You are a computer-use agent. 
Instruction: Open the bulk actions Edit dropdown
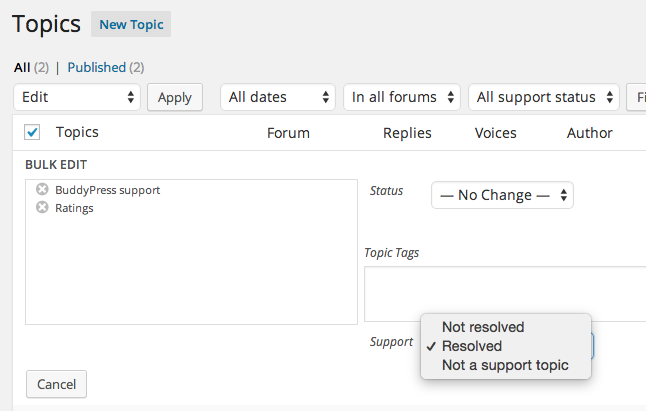(77, 97)
